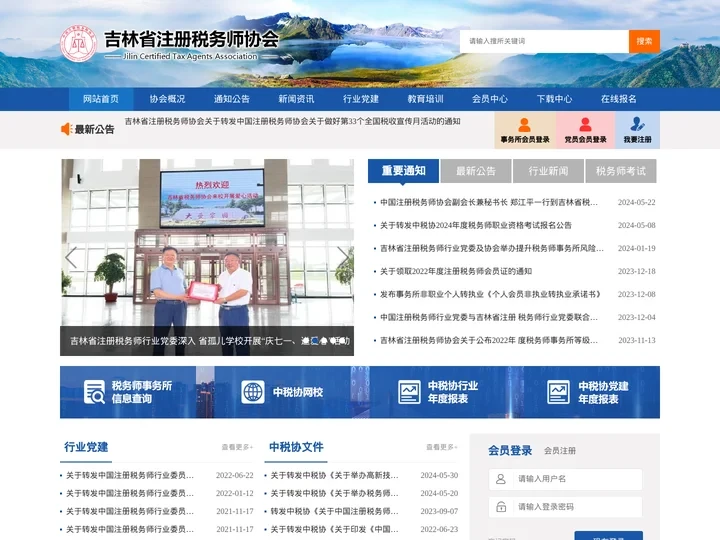The image size is (720, 540).
Task: Click the password field lock icon
Action: point(501,507)
